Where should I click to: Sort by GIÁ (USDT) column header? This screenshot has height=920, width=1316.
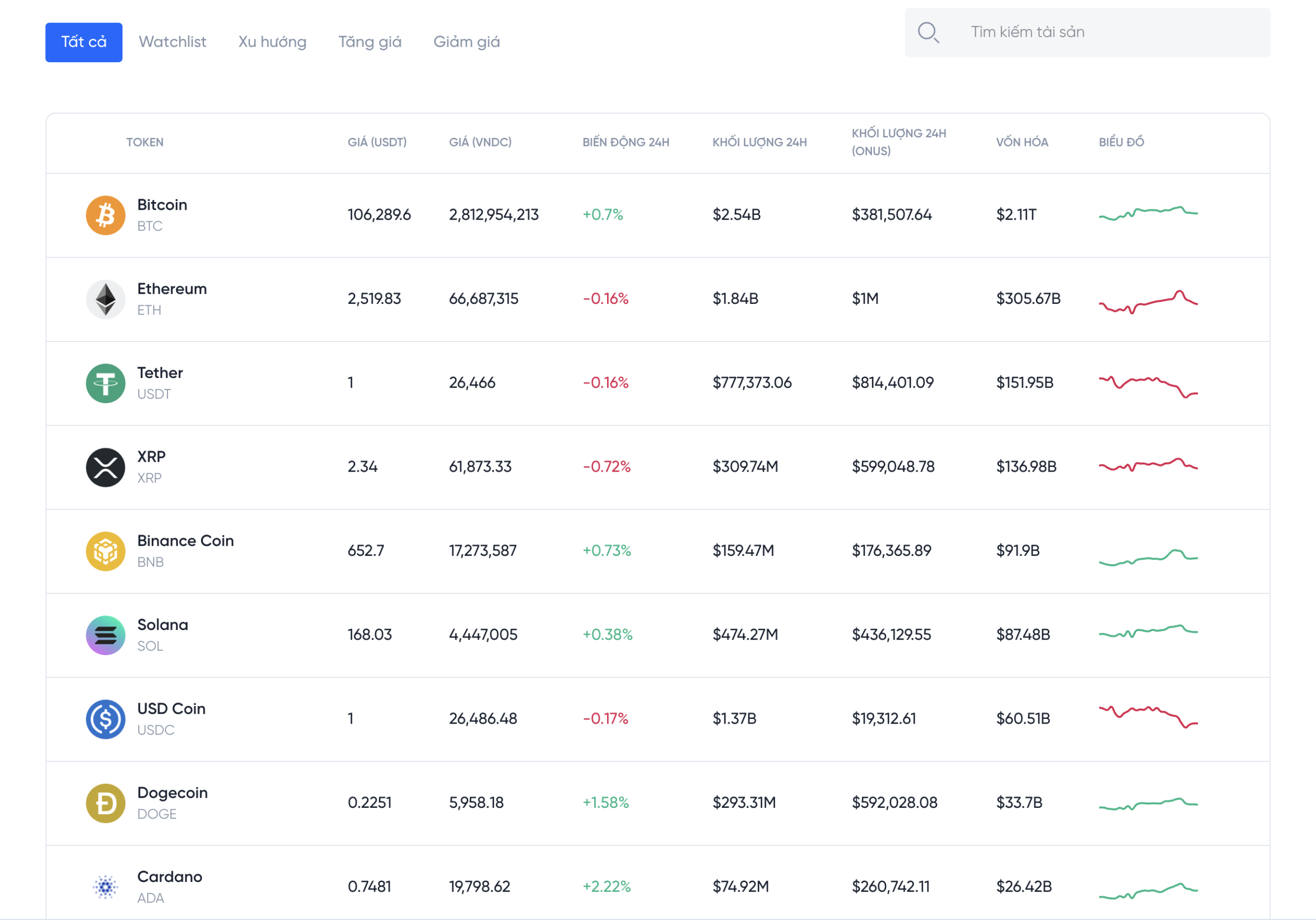(x=377, y=142)
